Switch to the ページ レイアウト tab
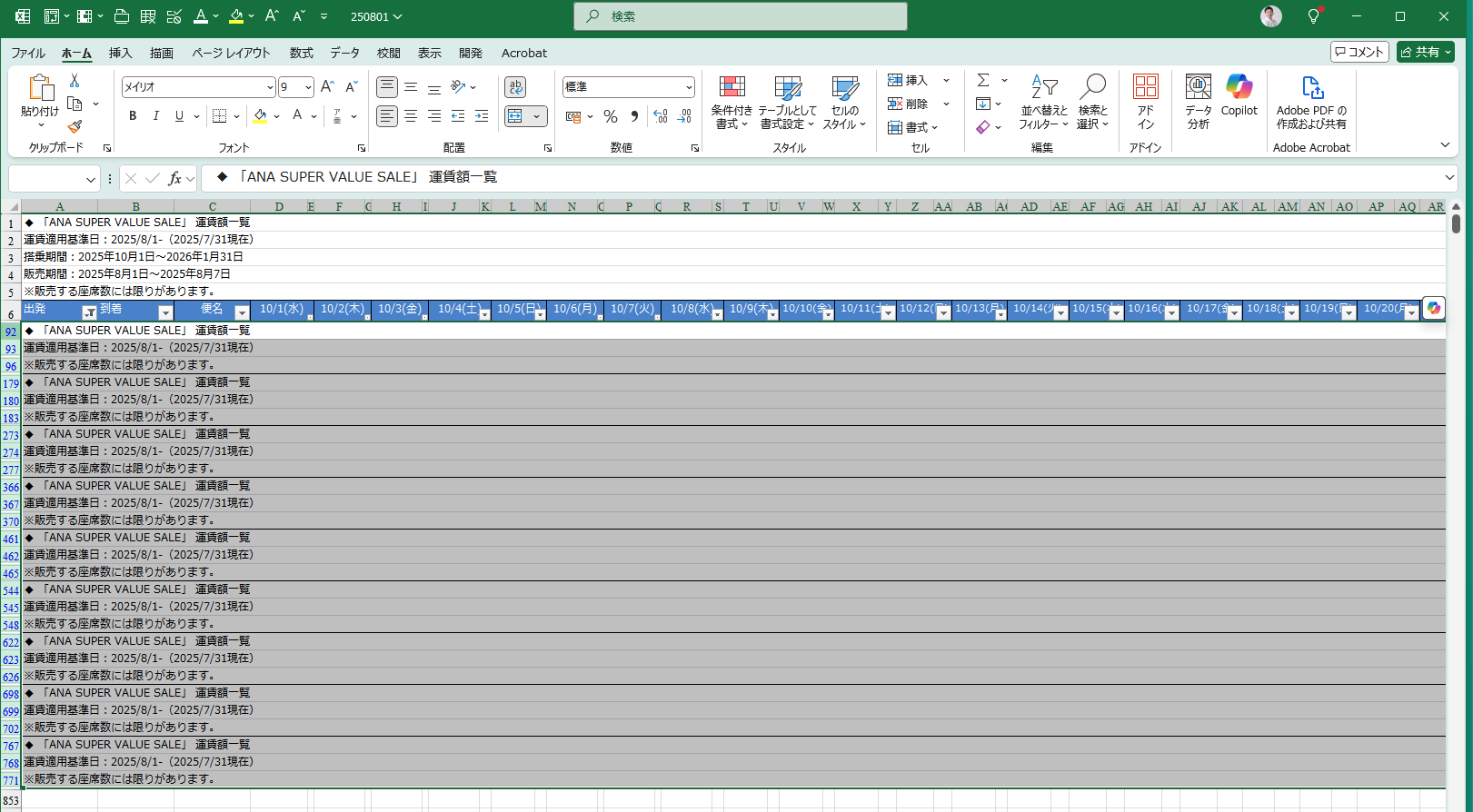This screenshot has width=1473, height=812. tap(231, 53)
